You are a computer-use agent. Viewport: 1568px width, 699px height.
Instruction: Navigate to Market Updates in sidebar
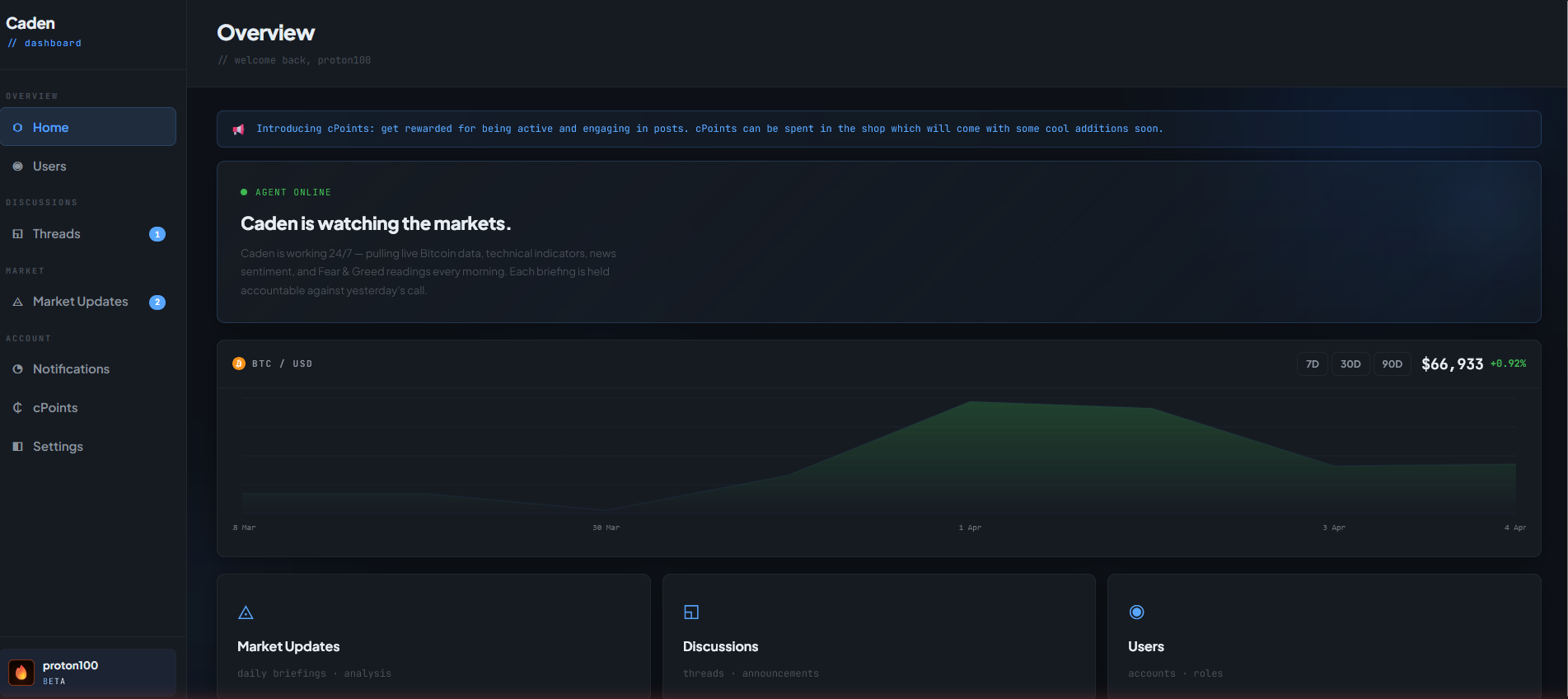(88, 302)
